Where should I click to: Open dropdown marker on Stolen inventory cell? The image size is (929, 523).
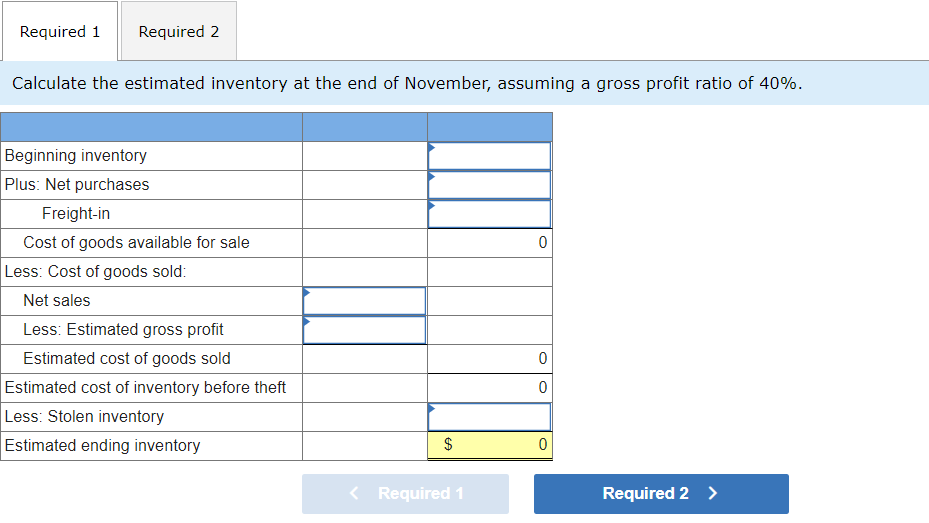point(432,409)
